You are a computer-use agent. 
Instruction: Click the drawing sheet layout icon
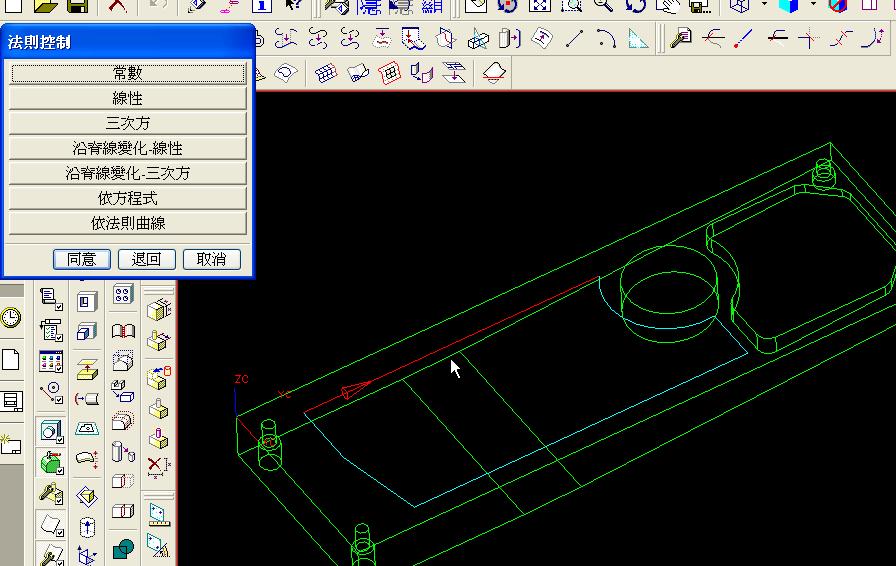(x=11, y=401)
